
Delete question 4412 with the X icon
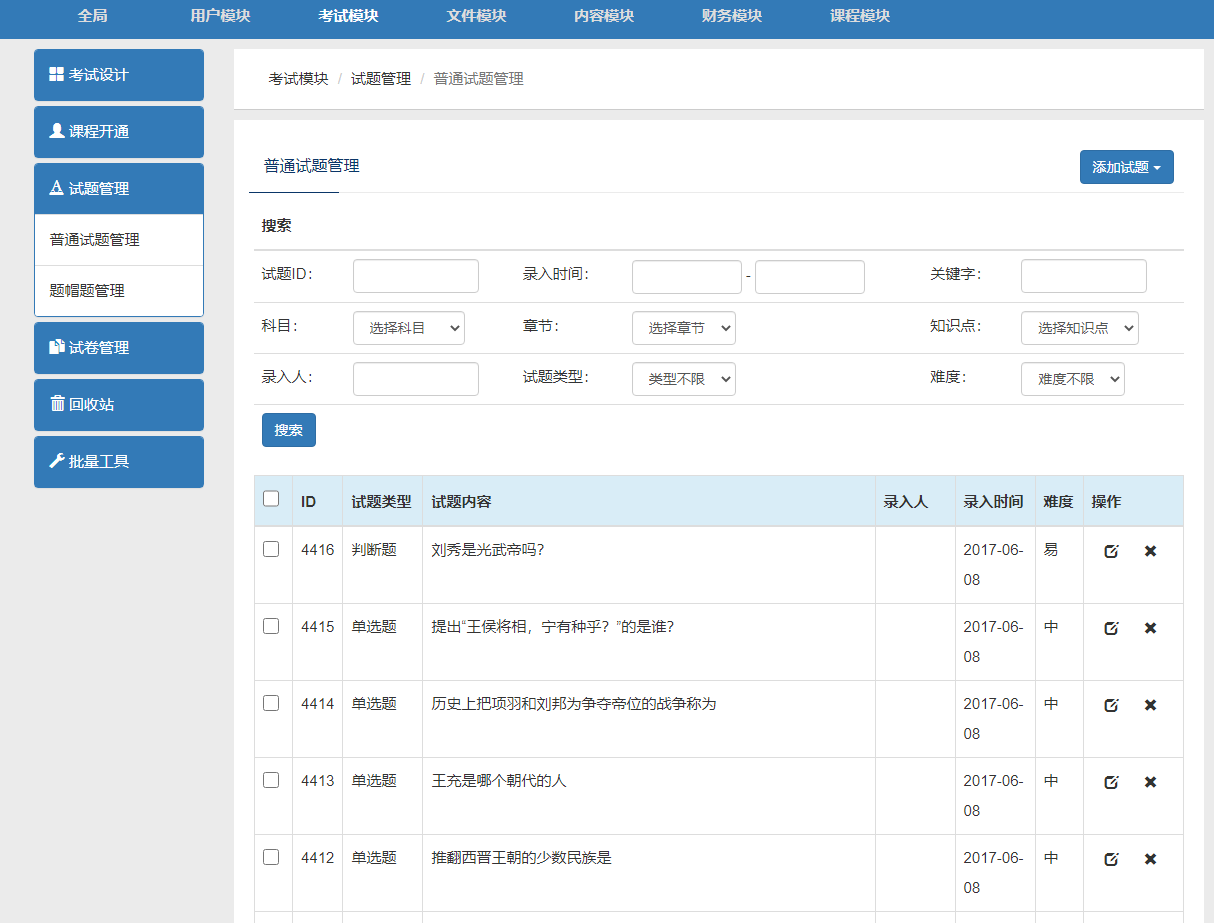[1150, 859]
